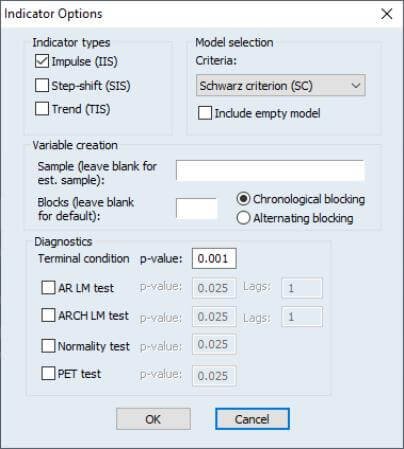The height and width of the screenshot is (449, 404).
Task: Enable the Step-shift (SIS) indicator
Action: tap(42, 85)
